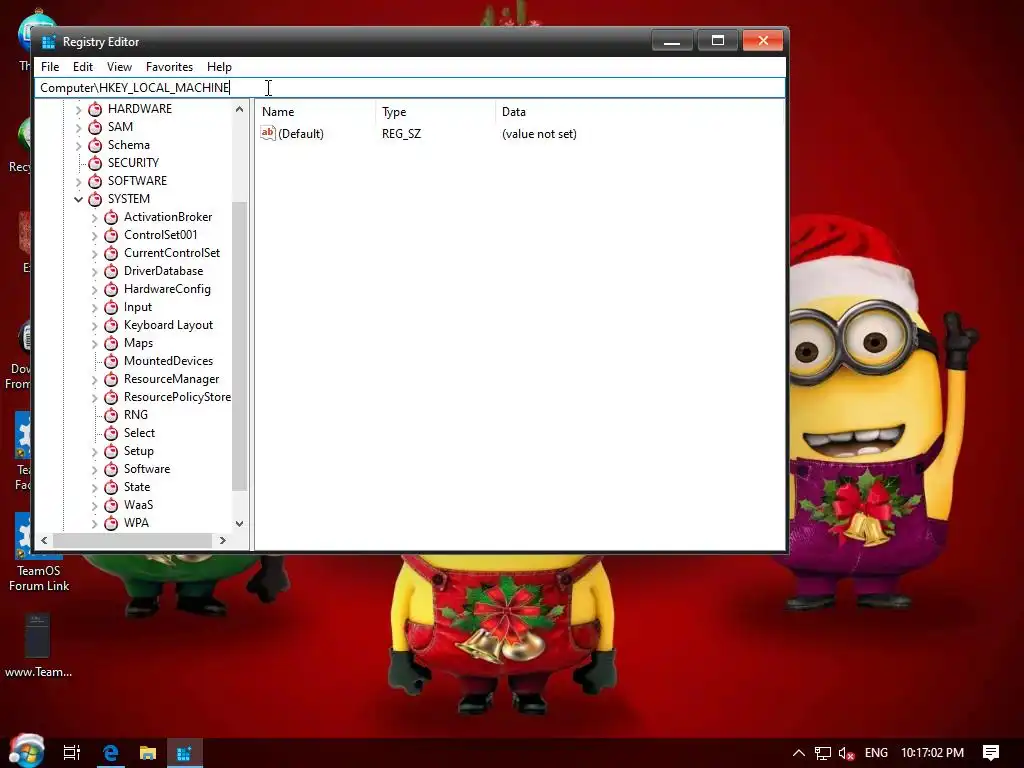Click the ControlSet001 key icon
Screen dimensions: 1024x768
[x=112, y=234]
